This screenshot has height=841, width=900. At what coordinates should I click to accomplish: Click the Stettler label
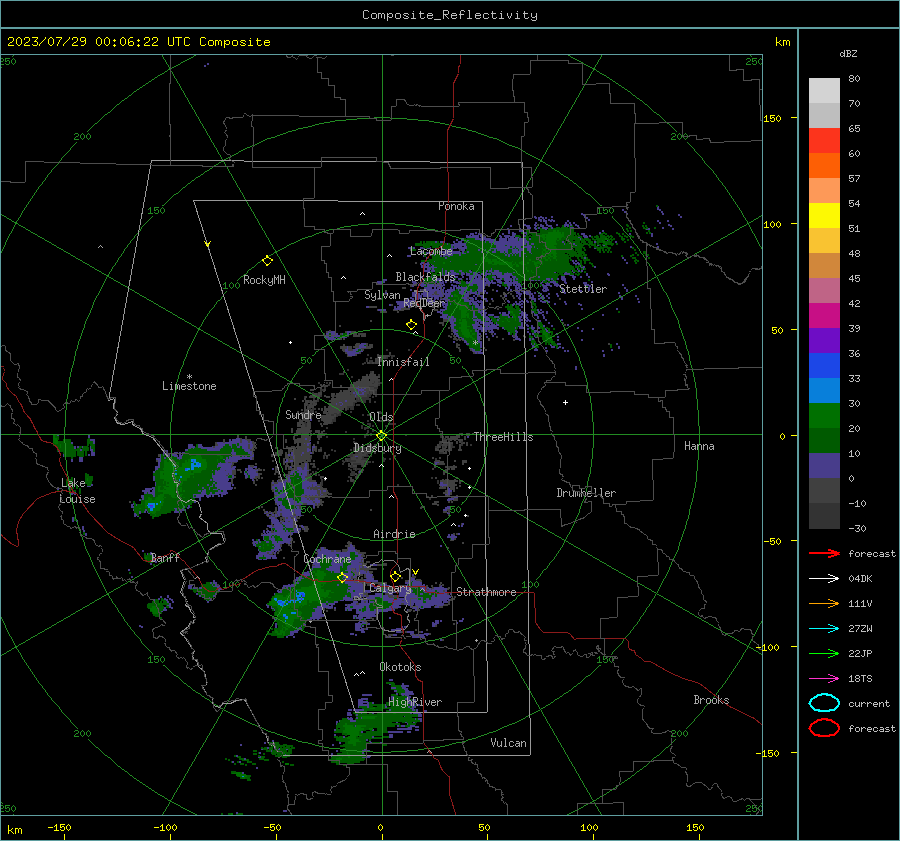pyautogui.click(x=583, y=289)
